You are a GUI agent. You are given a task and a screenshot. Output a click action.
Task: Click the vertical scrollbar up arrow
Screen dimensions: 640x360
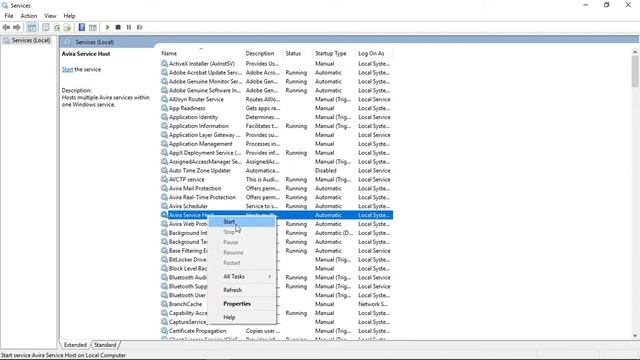pos(635,52)
